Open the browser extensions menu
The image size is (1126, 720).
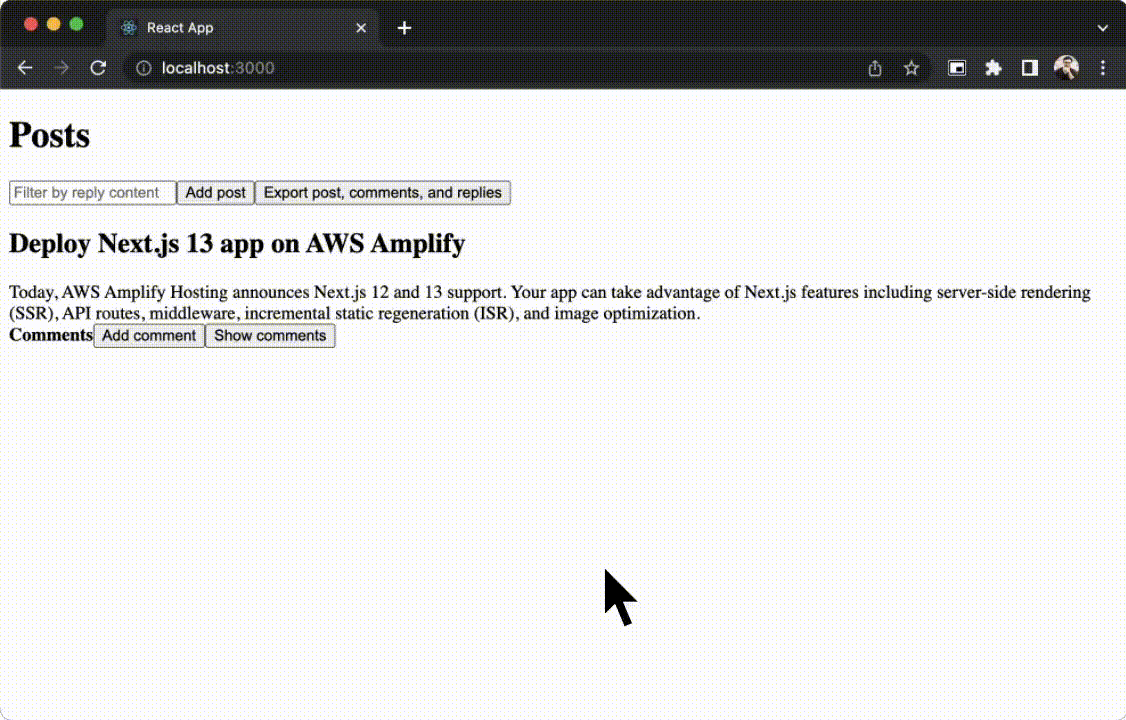(x=993, y=68)
